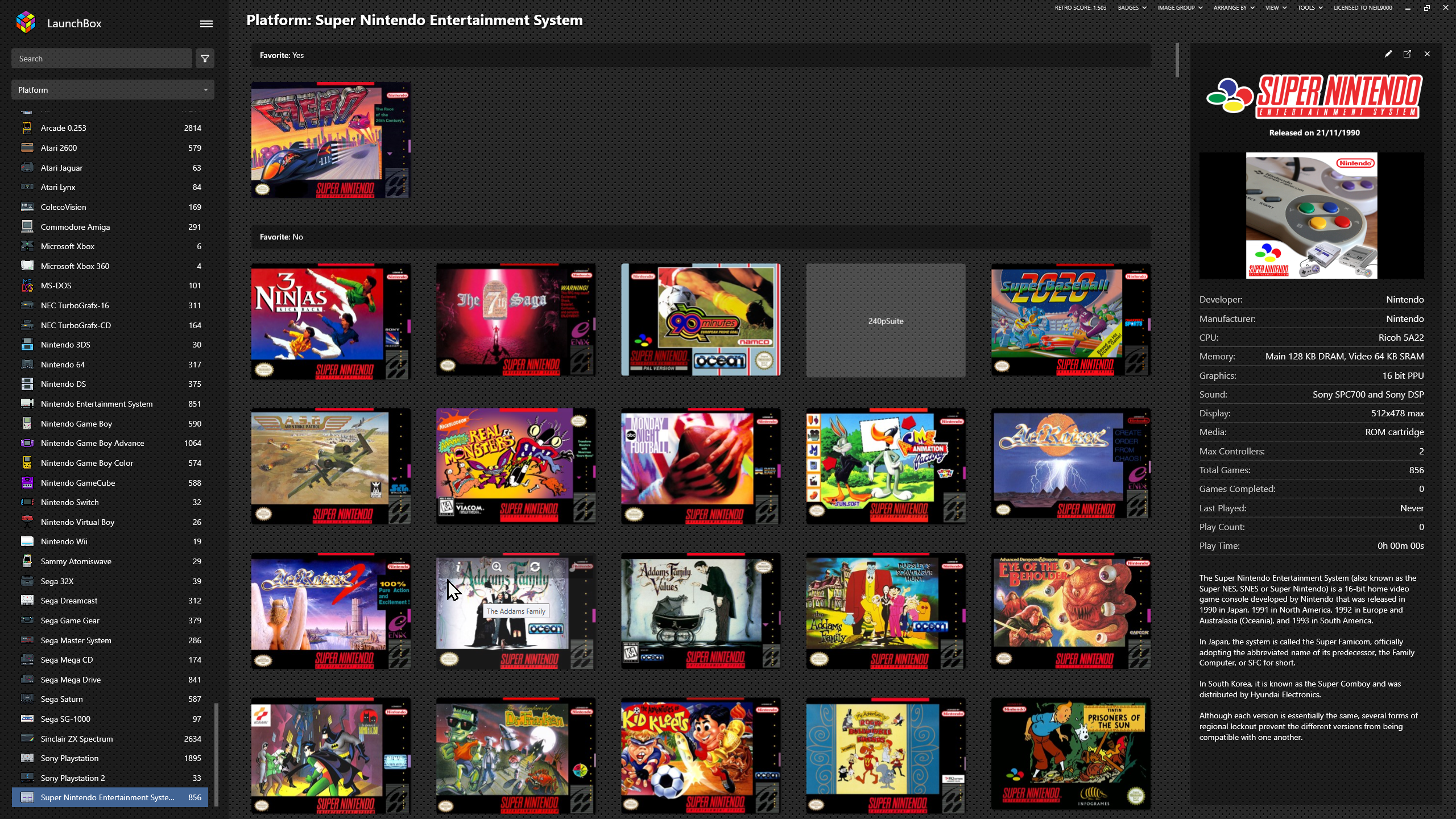Select the Arcade 0.253 platform icon

pyautogui.click(x=27, y=128)
